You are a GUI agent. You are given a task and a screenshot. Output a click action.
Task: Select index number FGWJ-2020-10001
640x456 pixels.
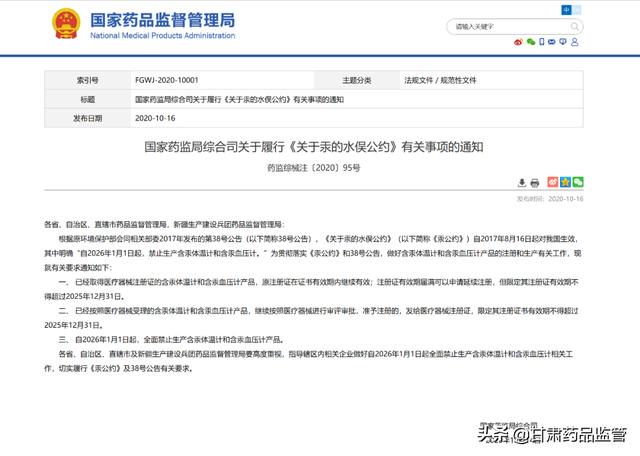tap(167, 80)
